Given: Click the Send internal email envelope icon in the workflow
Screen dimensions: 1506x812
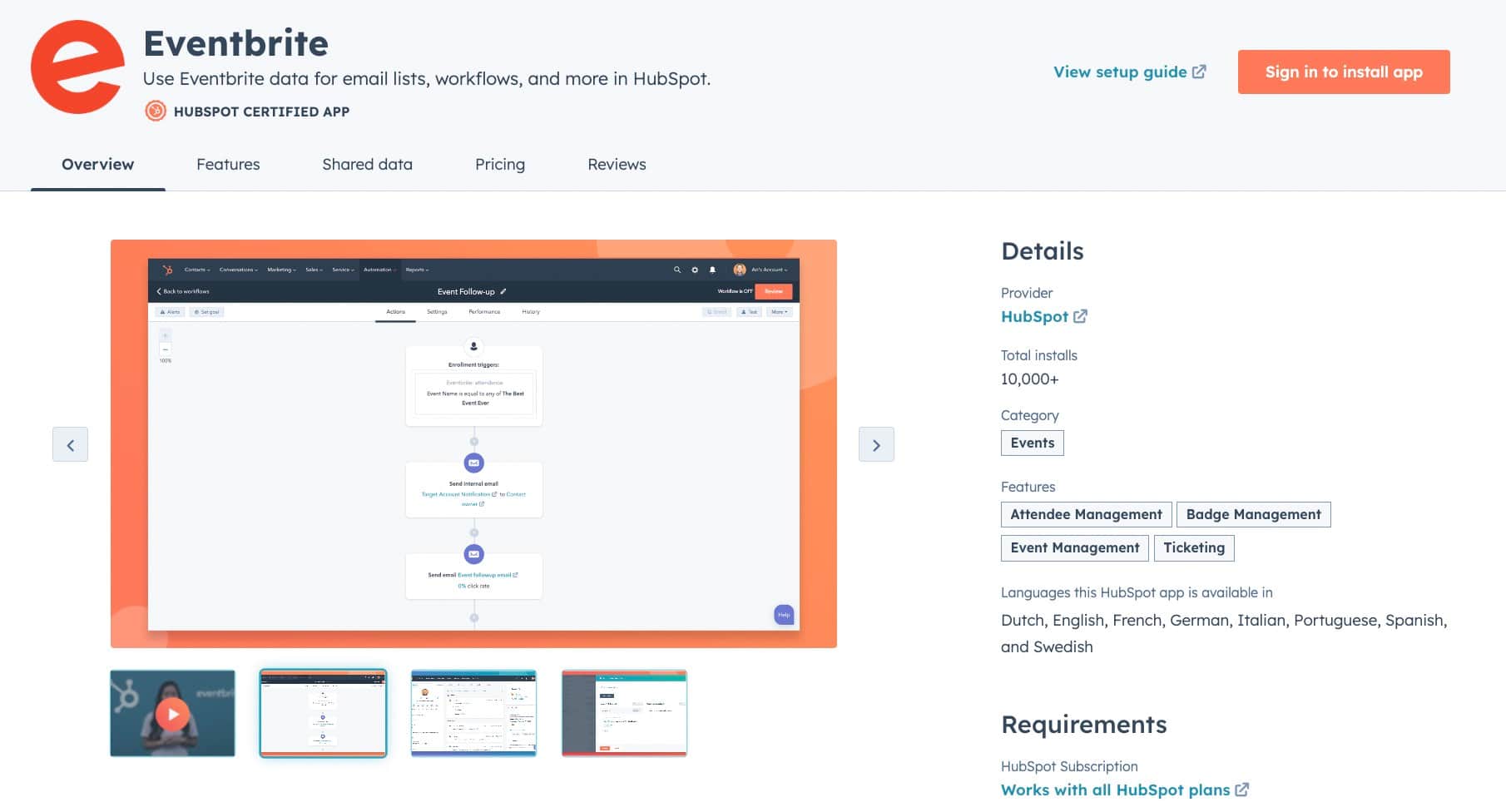Looking at the screenshot, I should (x=473, y=463).
